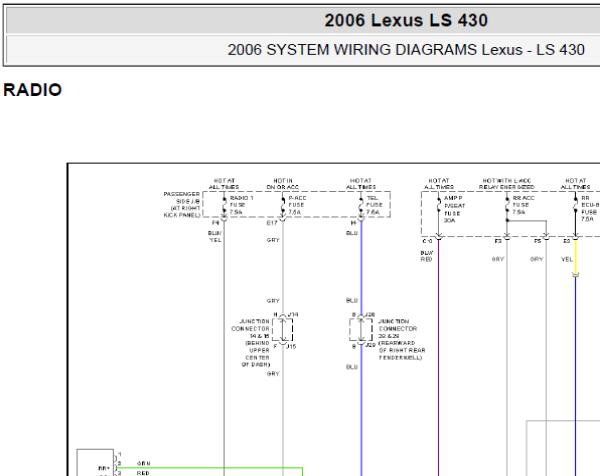Click 'HOT IN ON OR ACC' label
The width and height of the screenshot is (600, 476).
pos(283,184)
